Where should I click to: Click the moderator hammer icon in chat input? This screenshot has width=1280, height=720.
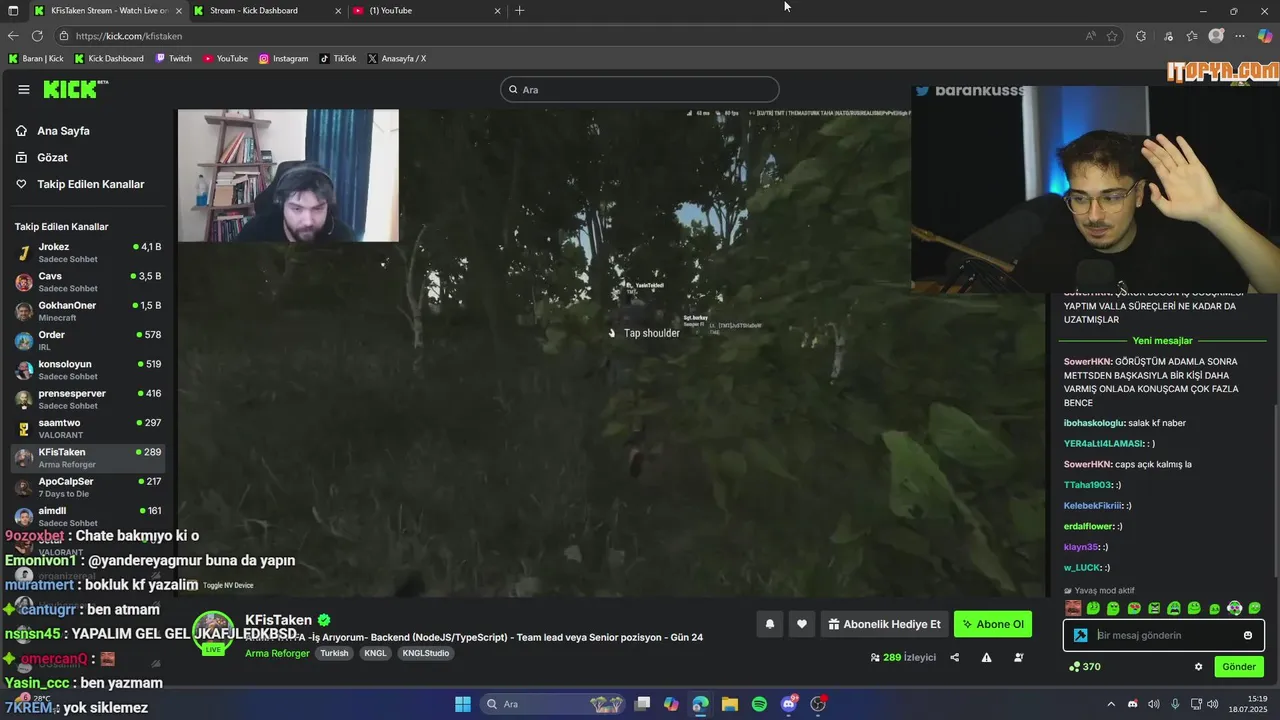click(1080, 635)
